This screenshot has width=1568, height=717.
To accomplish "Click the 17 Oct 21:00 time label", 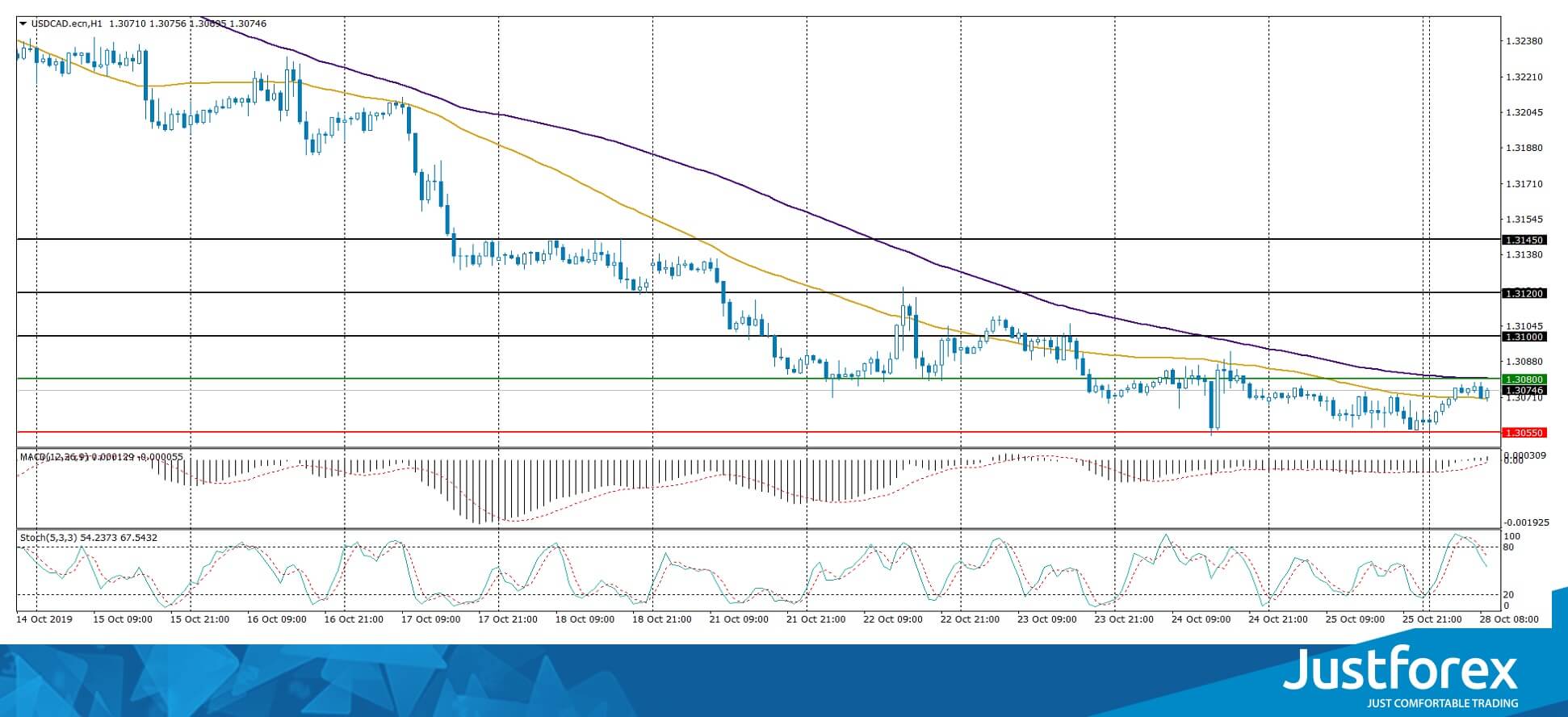I will tap(508, 619).
